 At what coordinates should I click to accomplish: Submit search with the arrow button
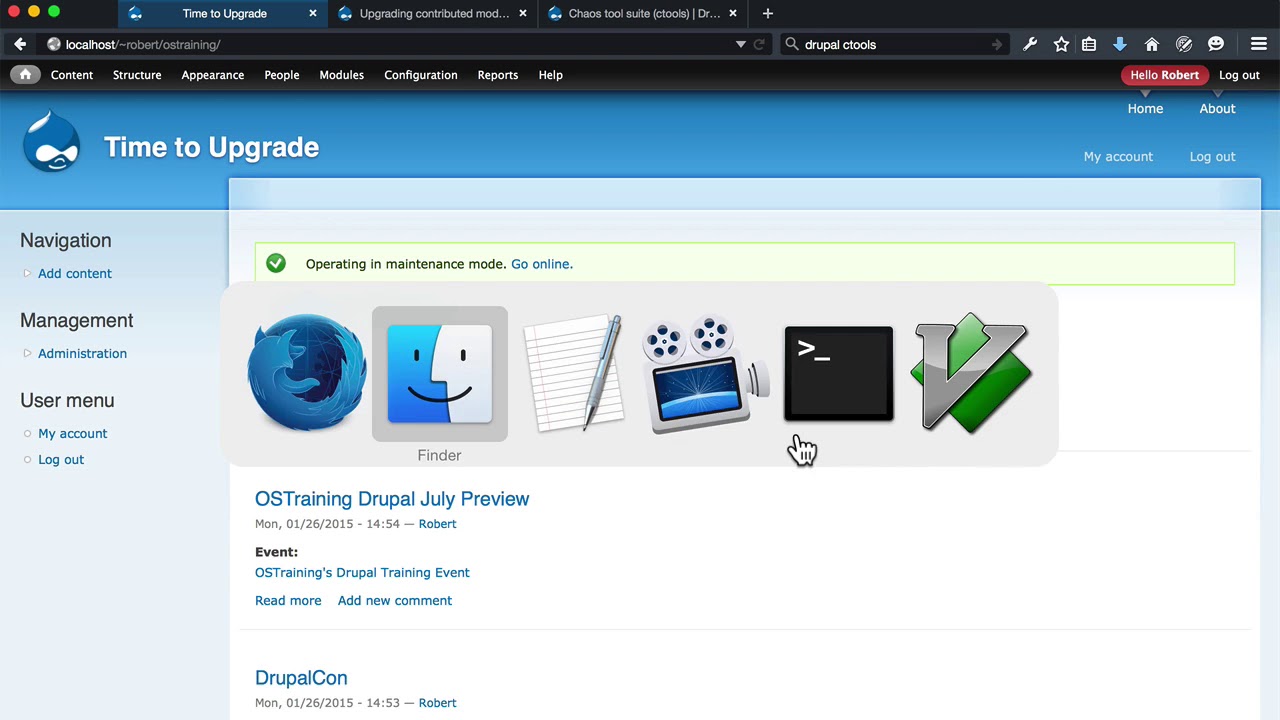[x=997, y=44]
